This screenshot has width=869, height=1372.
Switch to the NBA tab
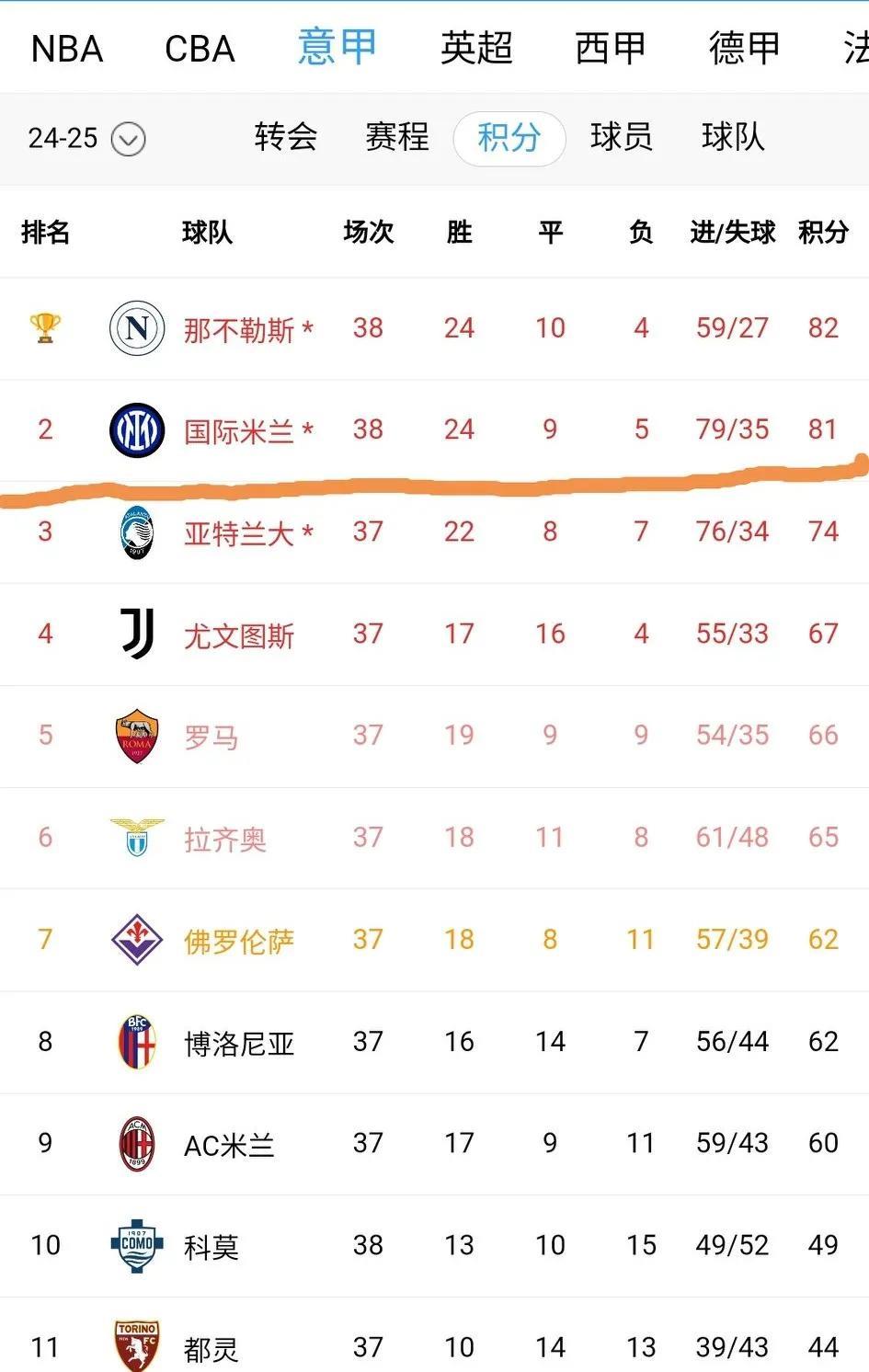(67, 49)
